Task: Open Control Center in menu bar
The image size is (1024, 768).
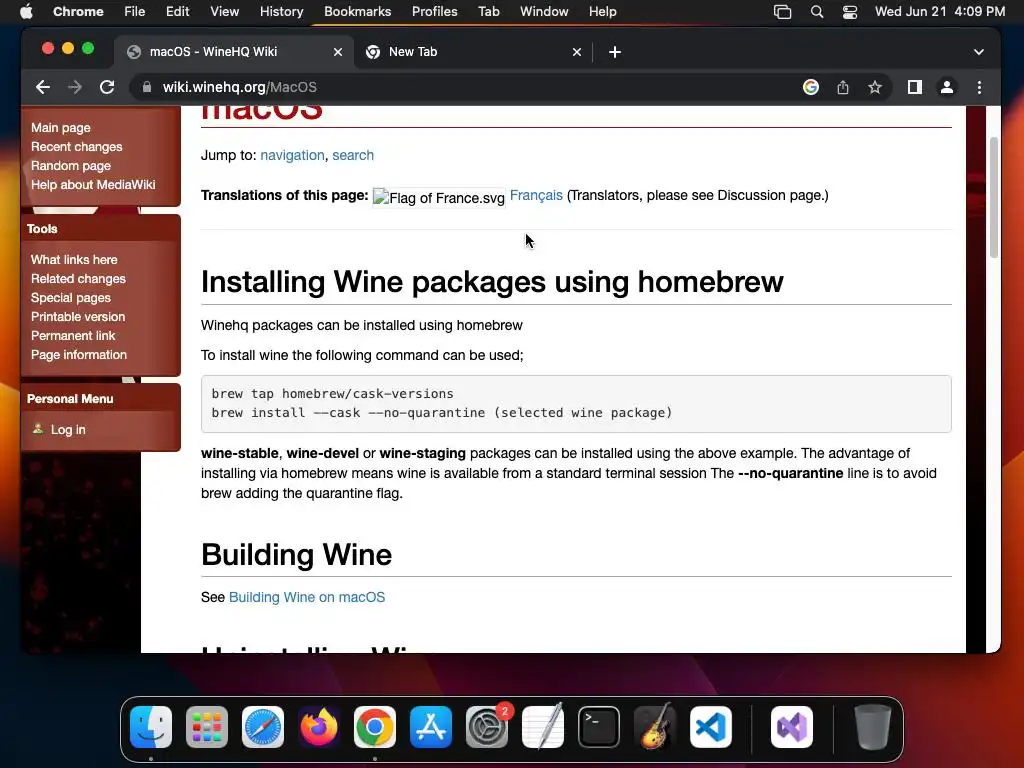Action: click(850, 12)
